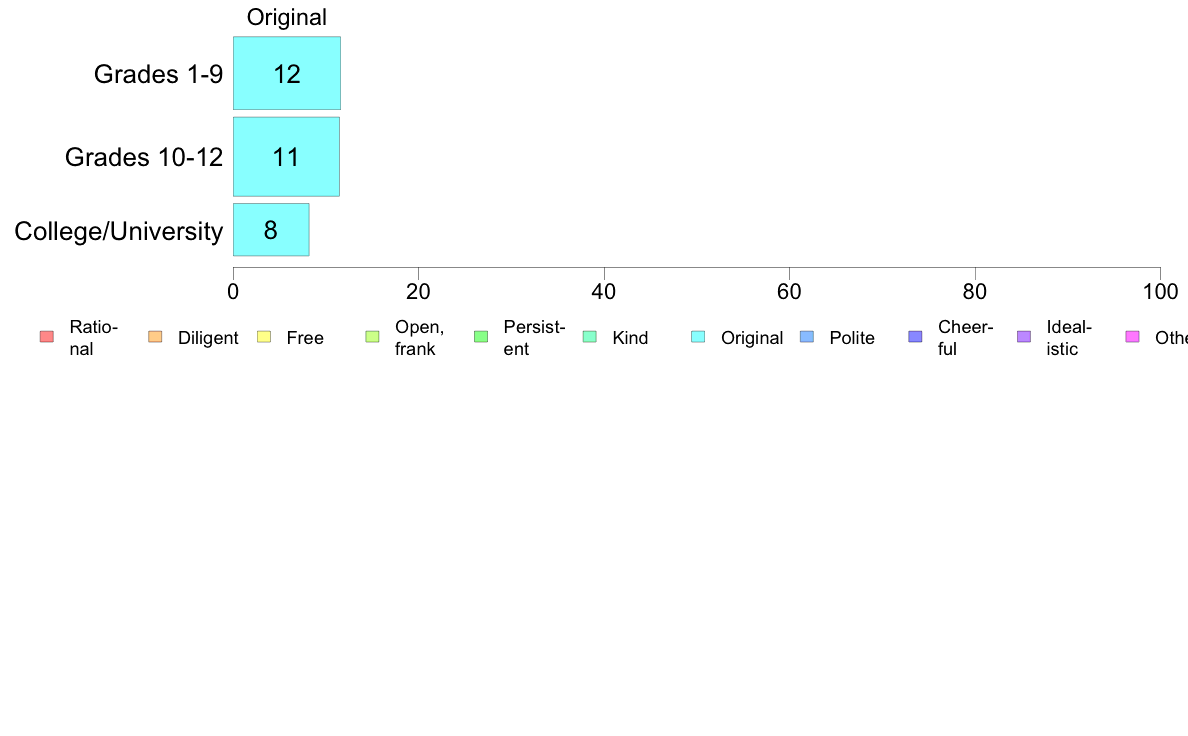Click the Grades 1-9 bar showing 12
Viewport: 1188px width, 736px height.
tap(287, 73)
